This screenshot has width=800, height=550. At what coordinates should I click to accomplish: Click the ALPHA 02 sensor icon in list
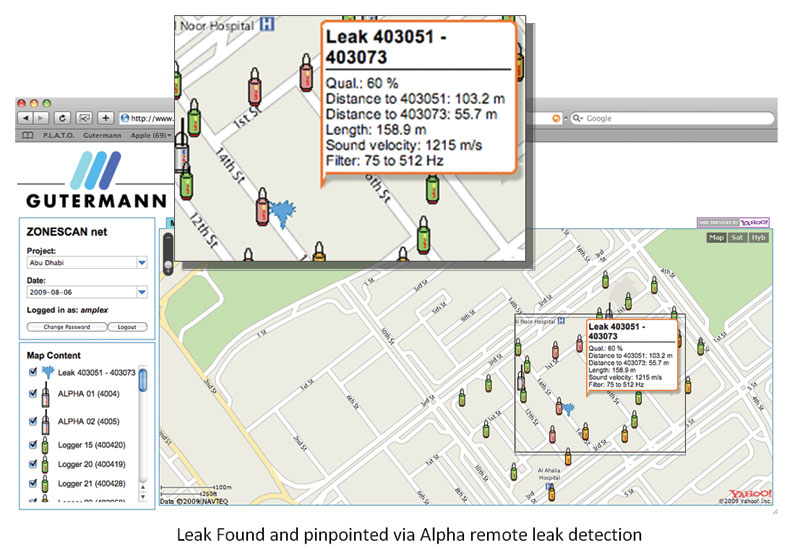tap(45, 421)
